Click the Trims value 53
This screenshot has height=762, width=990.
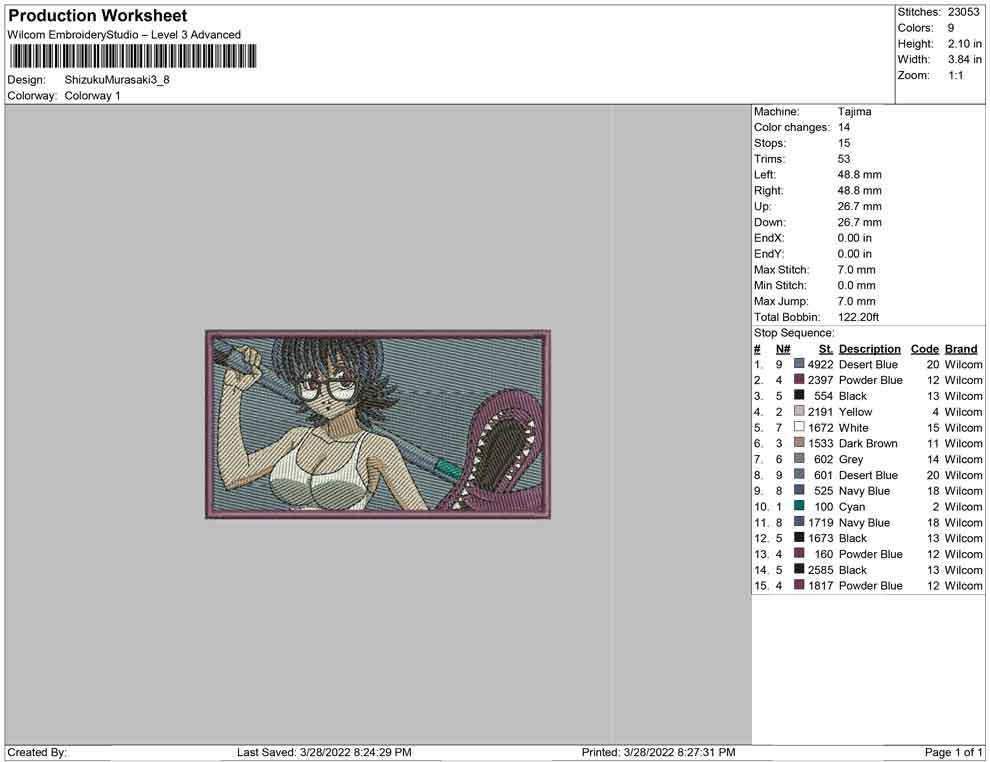point(844,159)
